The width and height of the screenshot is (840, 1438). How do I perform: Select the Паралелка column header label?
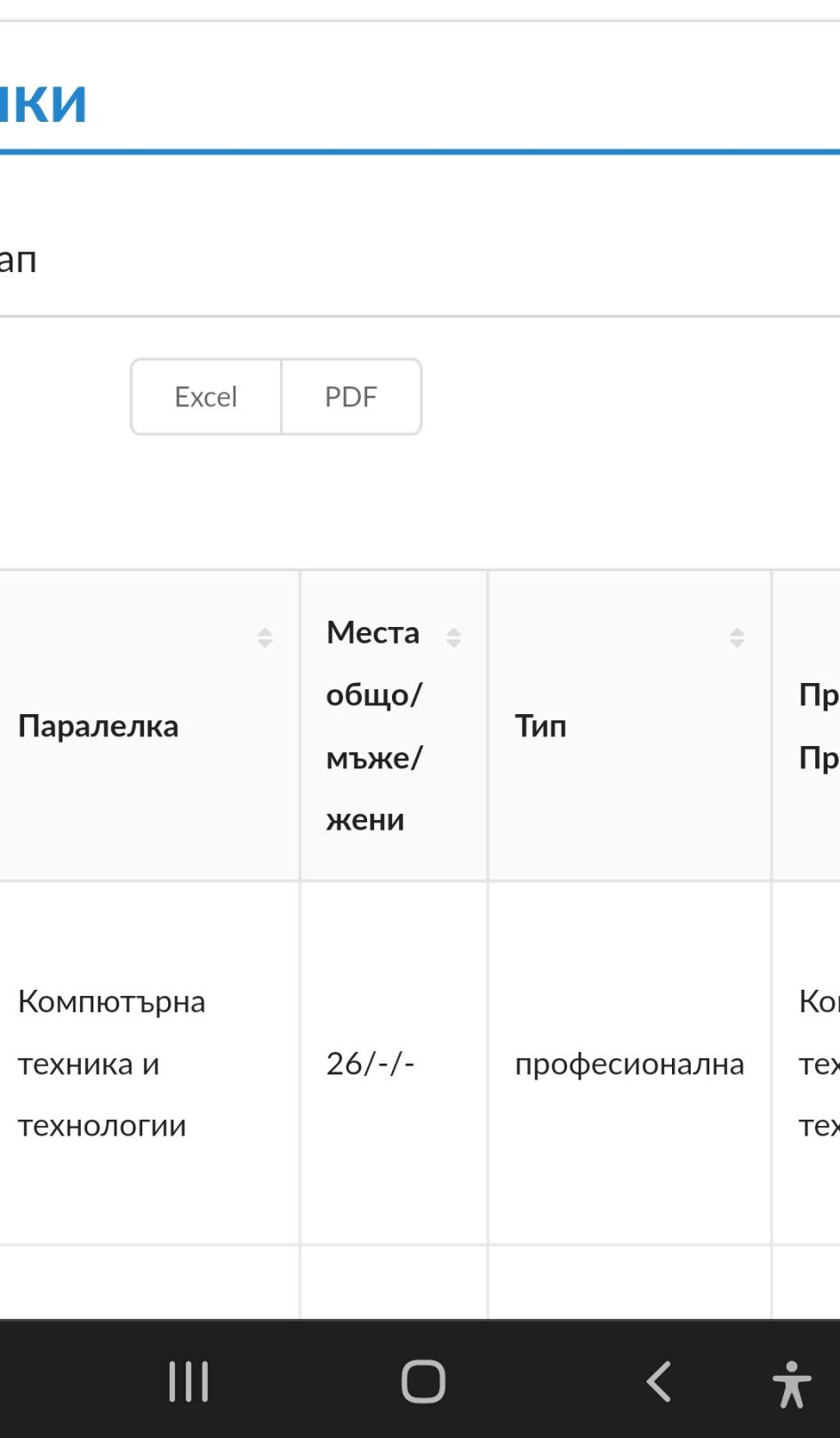99,726
